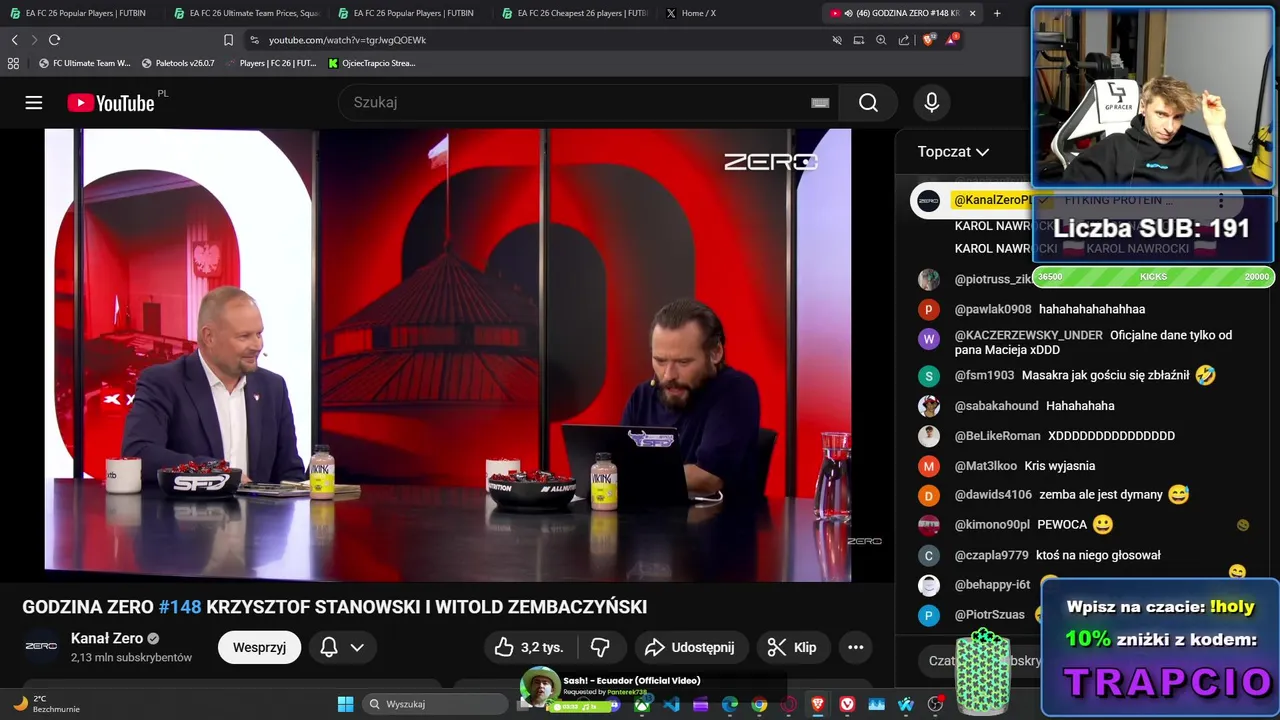Open the site settings icon in address bar
This screenshot has height=720, width=1280.
[x=254, y=40]
